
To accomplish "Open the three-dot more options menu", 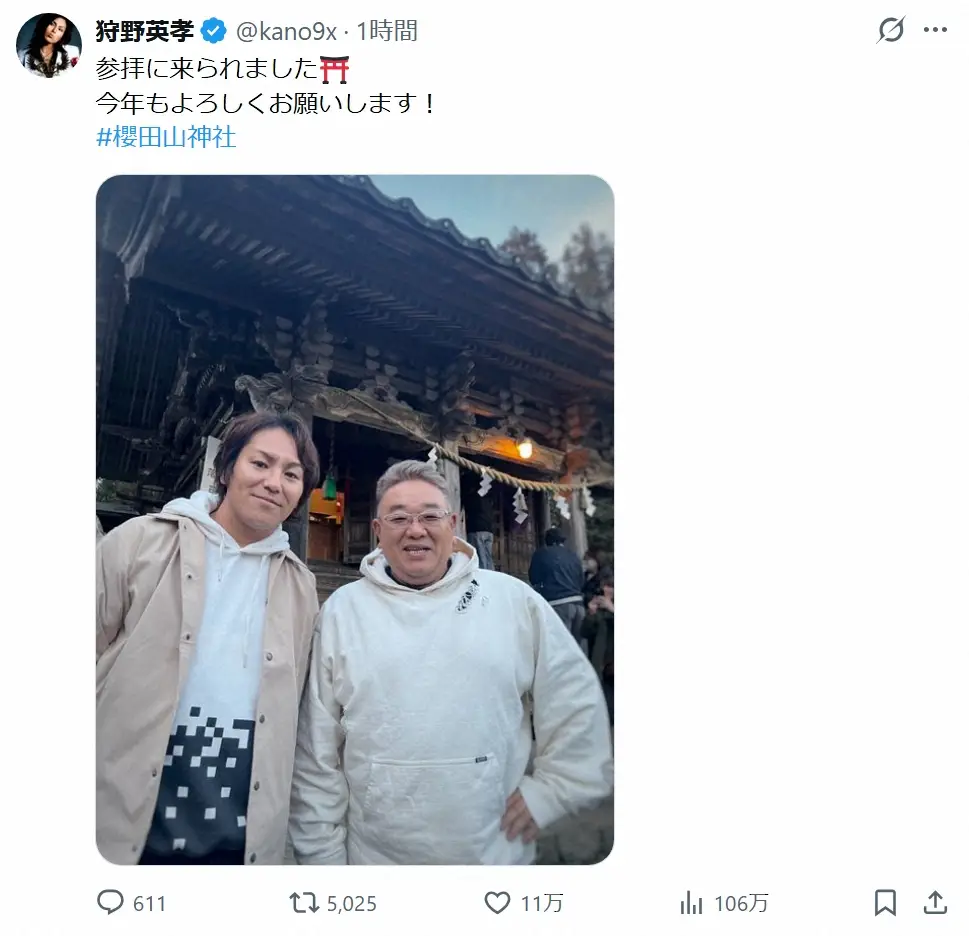I will [x=935, y=30].
